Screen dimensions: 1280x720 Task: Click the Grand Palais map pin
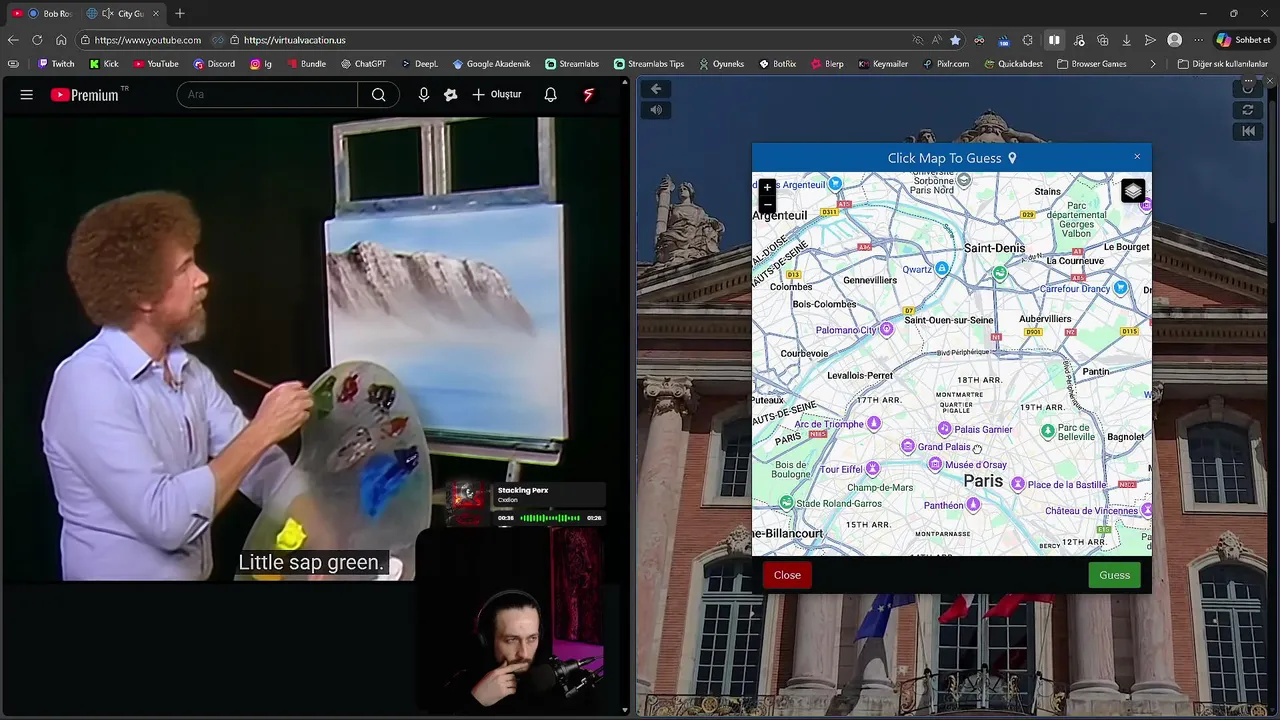[908, 446]
